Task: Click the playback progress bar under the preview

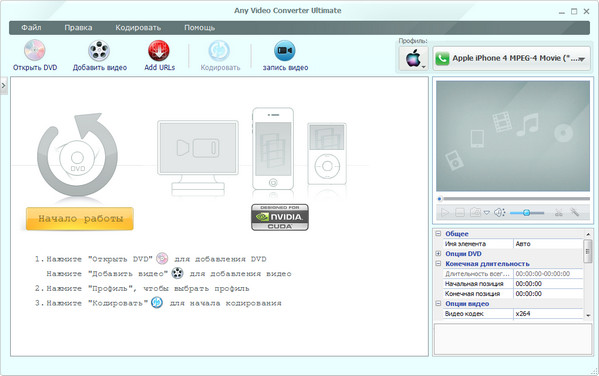Action: point(513,199)
